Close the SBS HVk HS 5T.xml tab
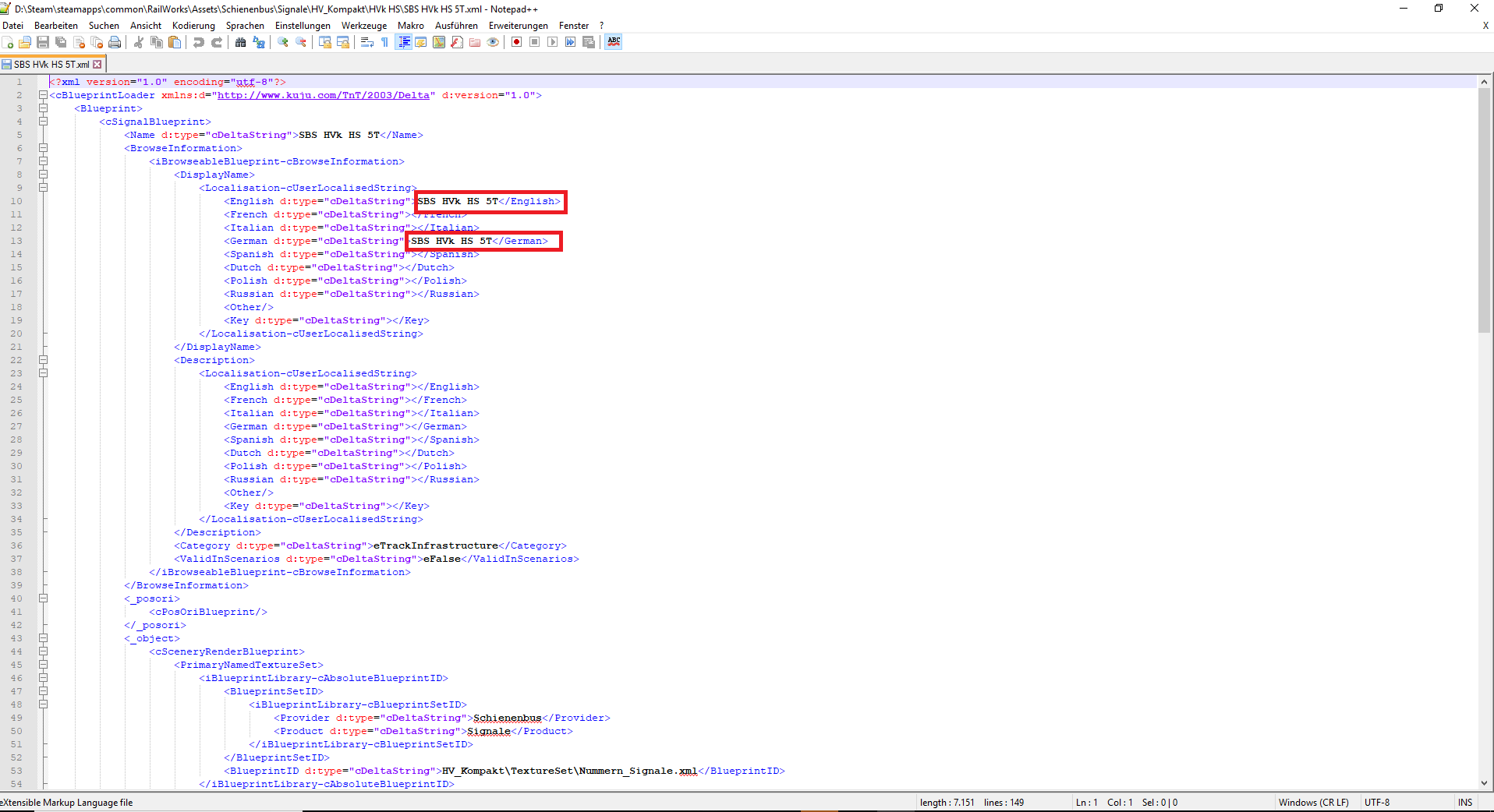The image size is (1494, 812). (x=97, y=65)
